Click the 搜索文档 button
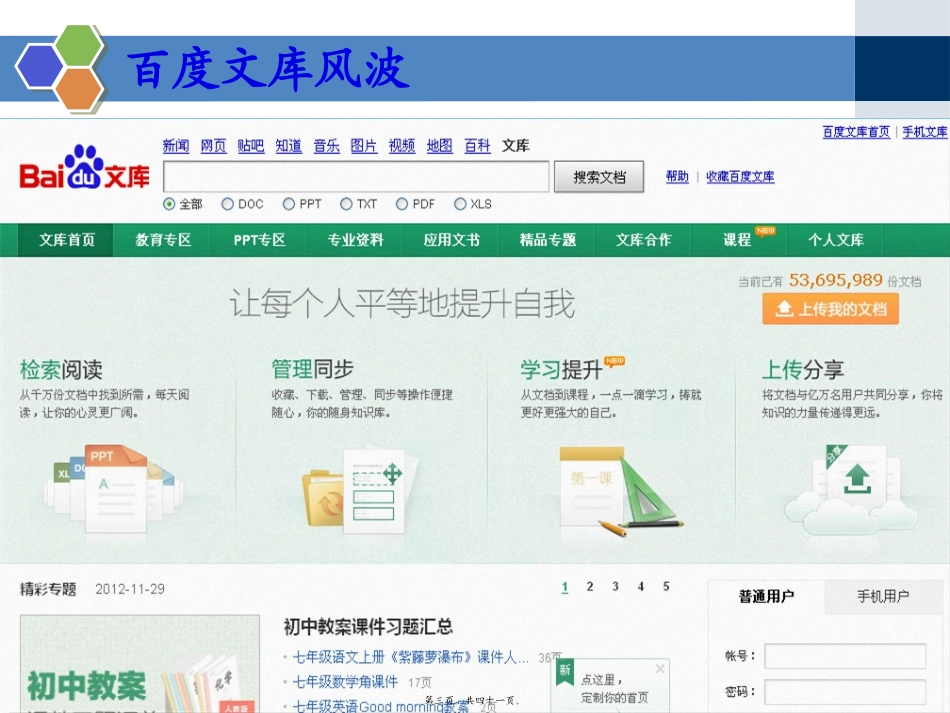The height and width of the screenshot is (713, 950). pyautogui.click(x=599, y=177)
